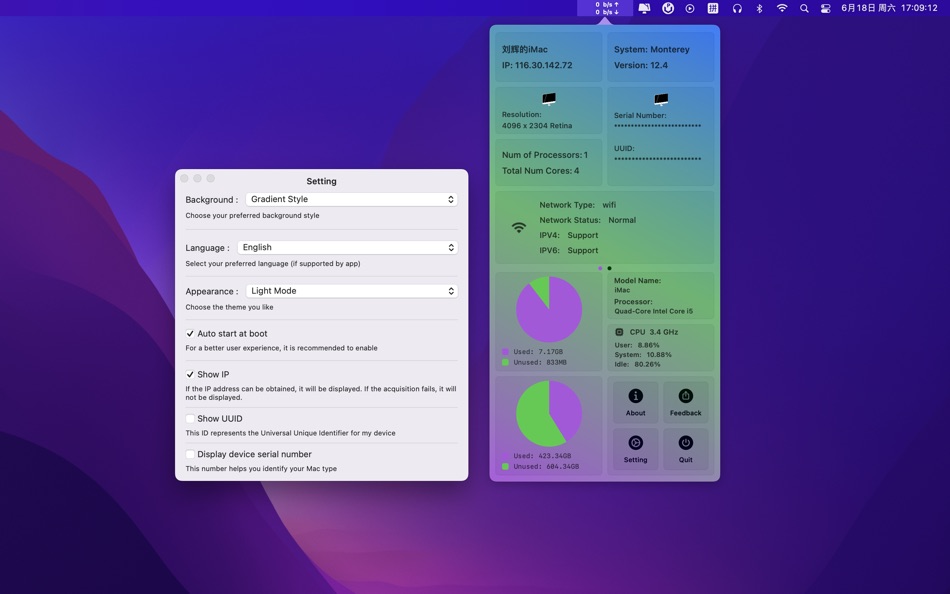Click the CPU 3.4 GHz label

click(654, 332)
